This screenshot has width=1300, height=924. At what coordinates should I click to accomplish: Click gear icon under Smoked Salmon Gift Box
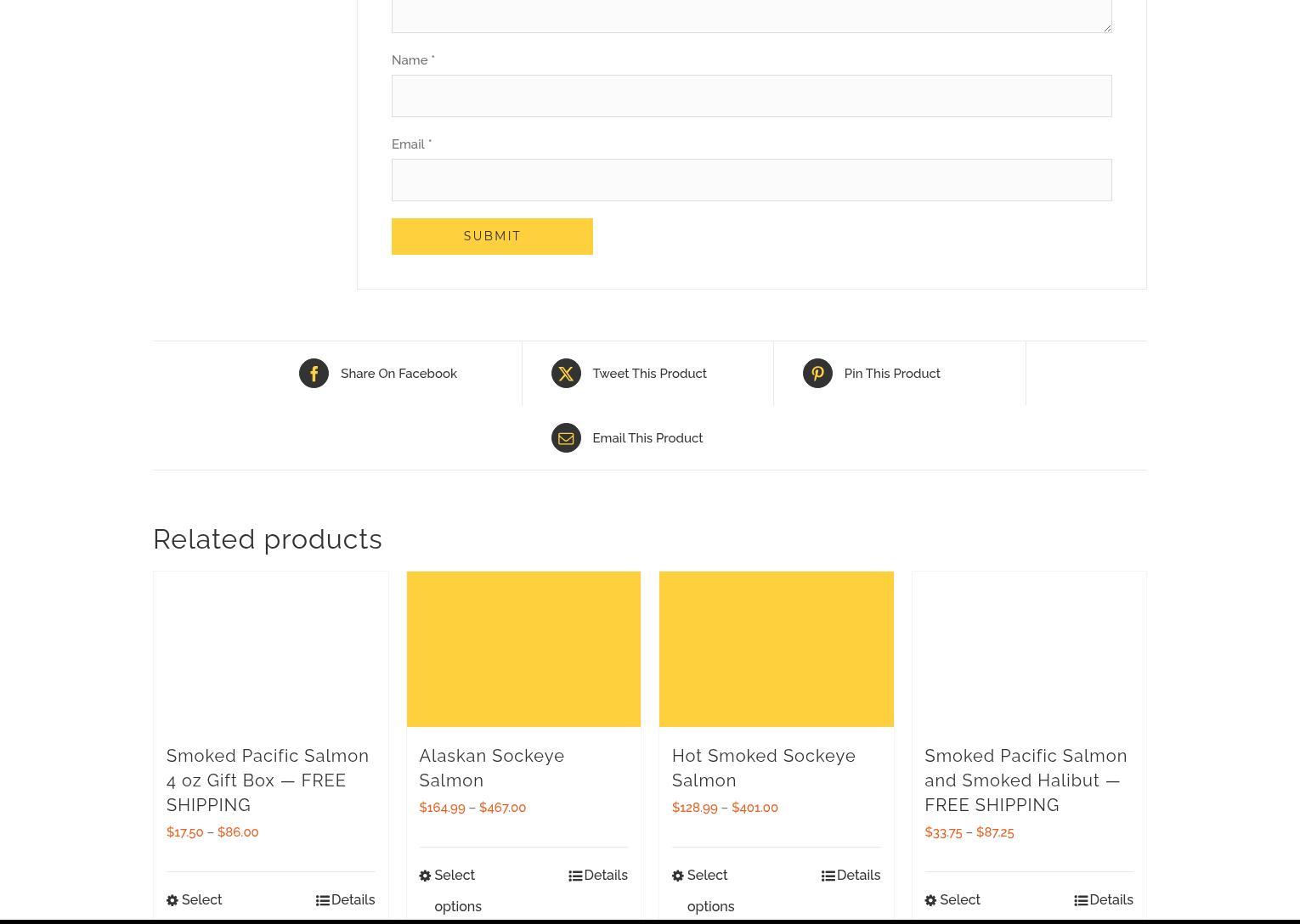[x=172, y=900]
